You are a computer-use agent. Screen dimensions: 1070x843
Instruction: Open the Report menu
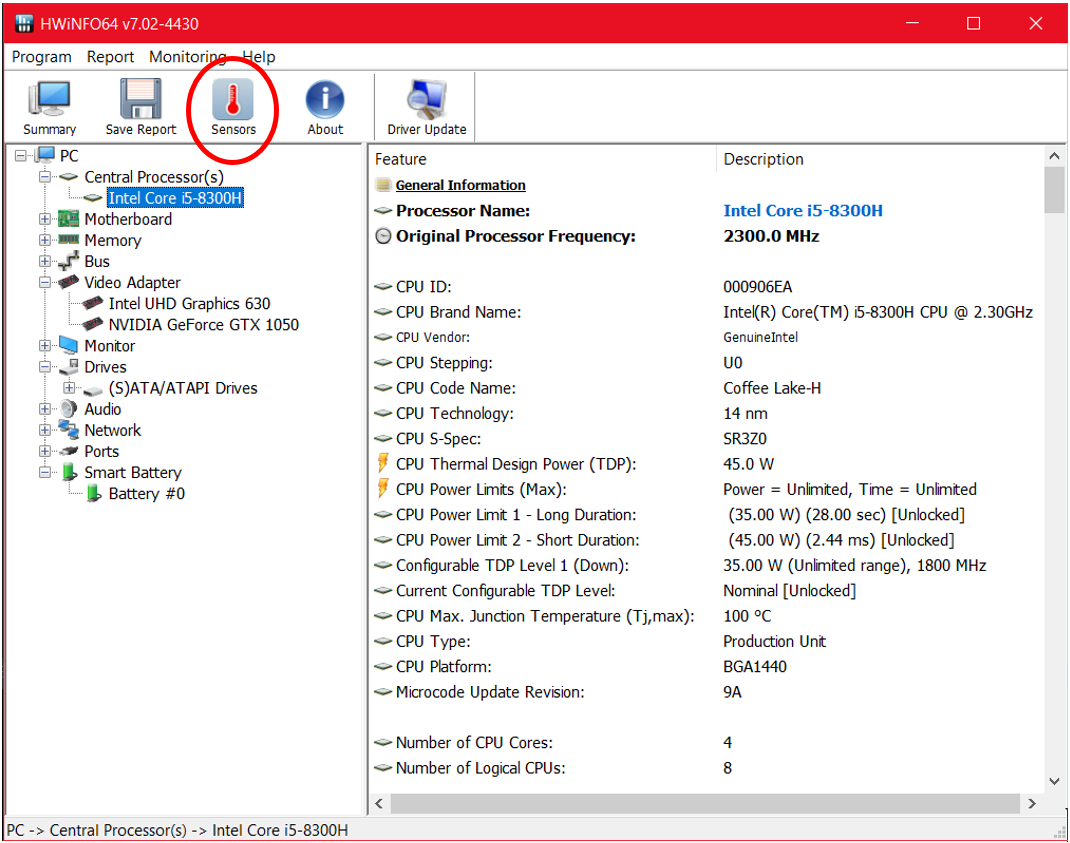click(x=110, y=57)
